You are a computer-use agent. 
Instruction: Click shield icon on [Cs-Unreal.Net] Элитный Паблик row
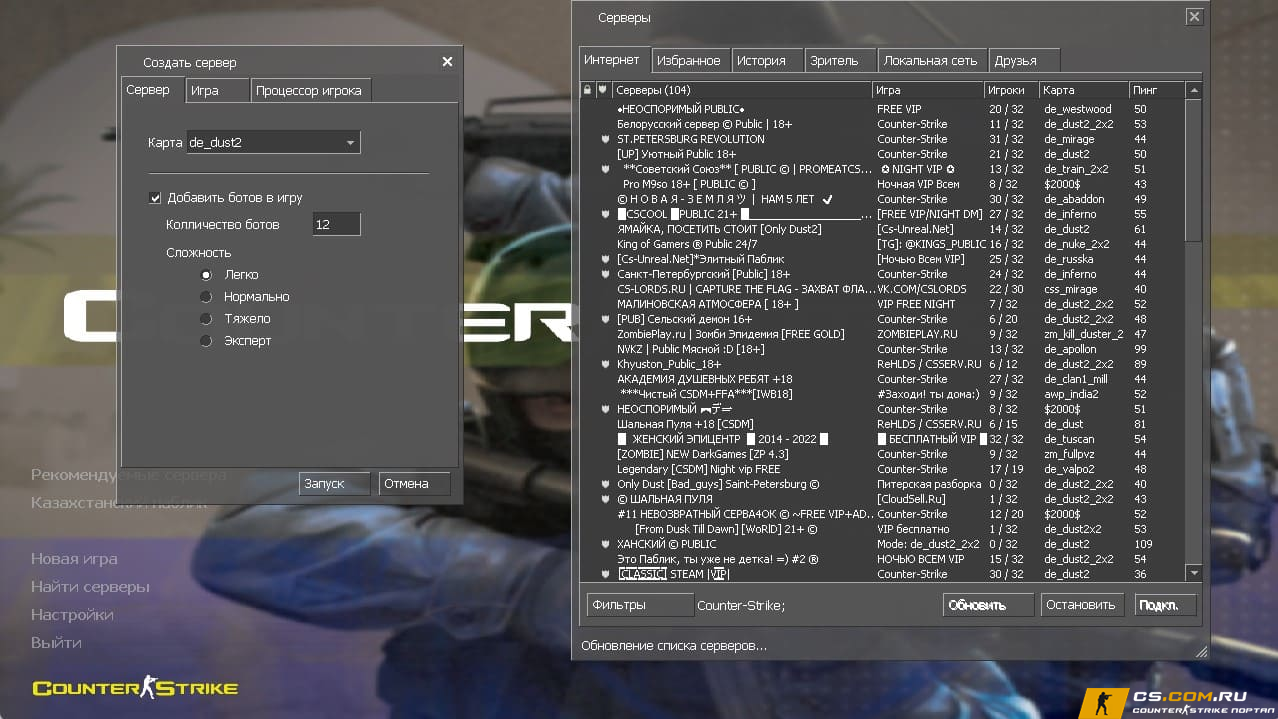pos(605,259)
